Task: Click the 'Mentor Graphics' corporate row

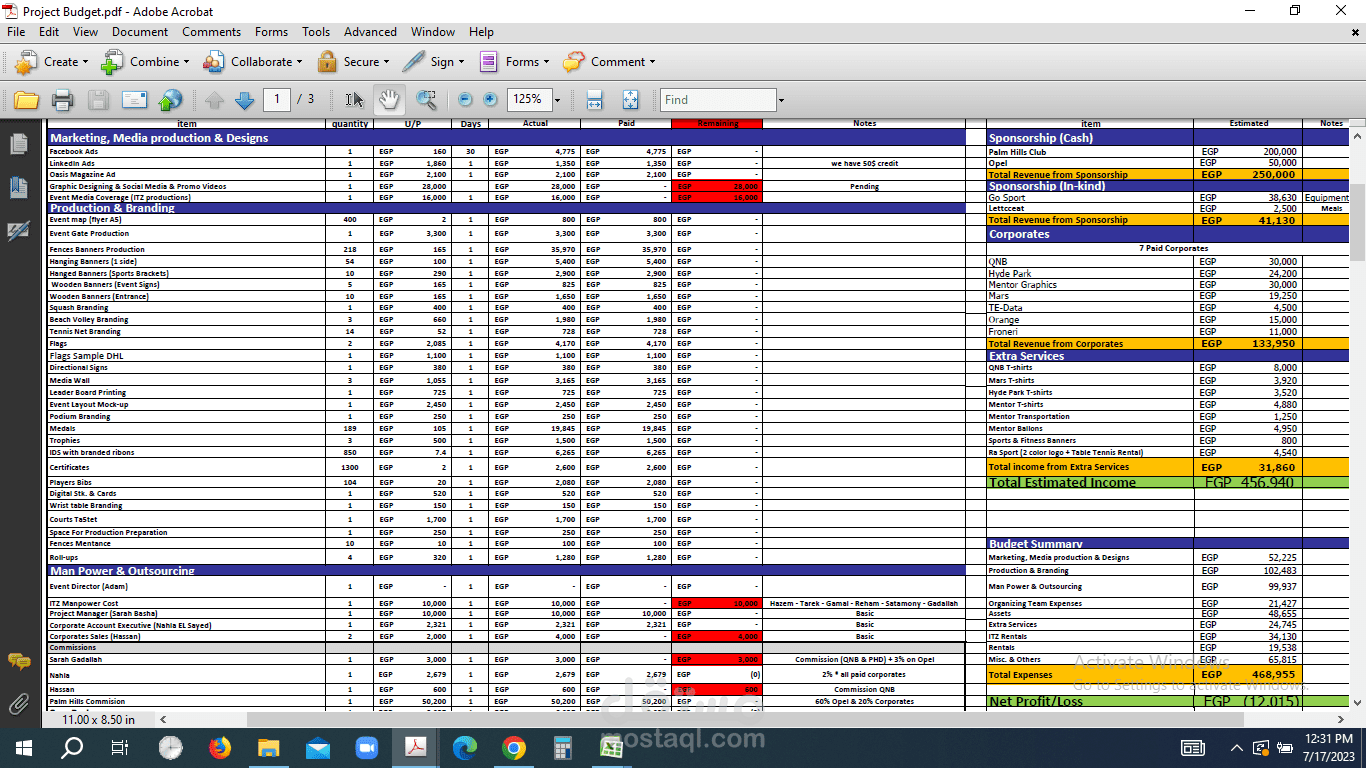Action: tap(1022, 285)
